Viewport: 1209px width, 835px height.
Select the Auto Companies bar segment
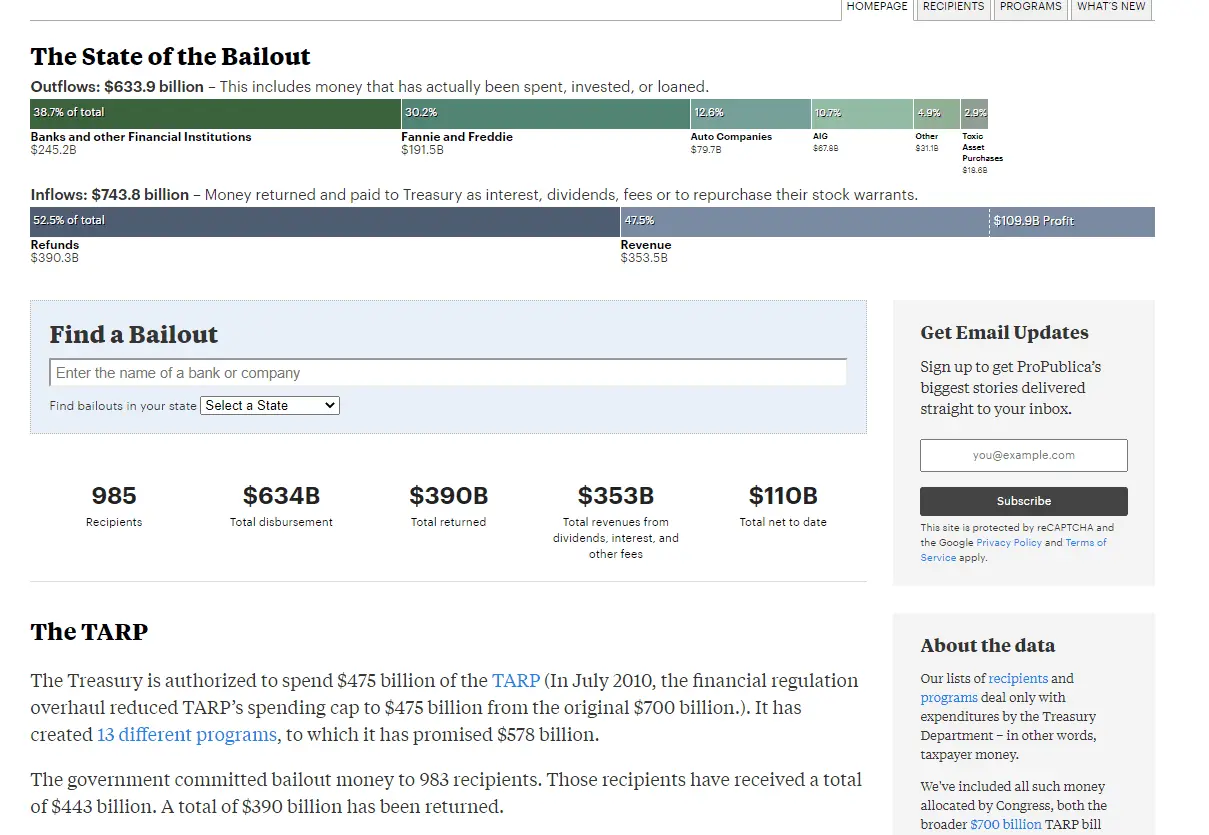750,113
